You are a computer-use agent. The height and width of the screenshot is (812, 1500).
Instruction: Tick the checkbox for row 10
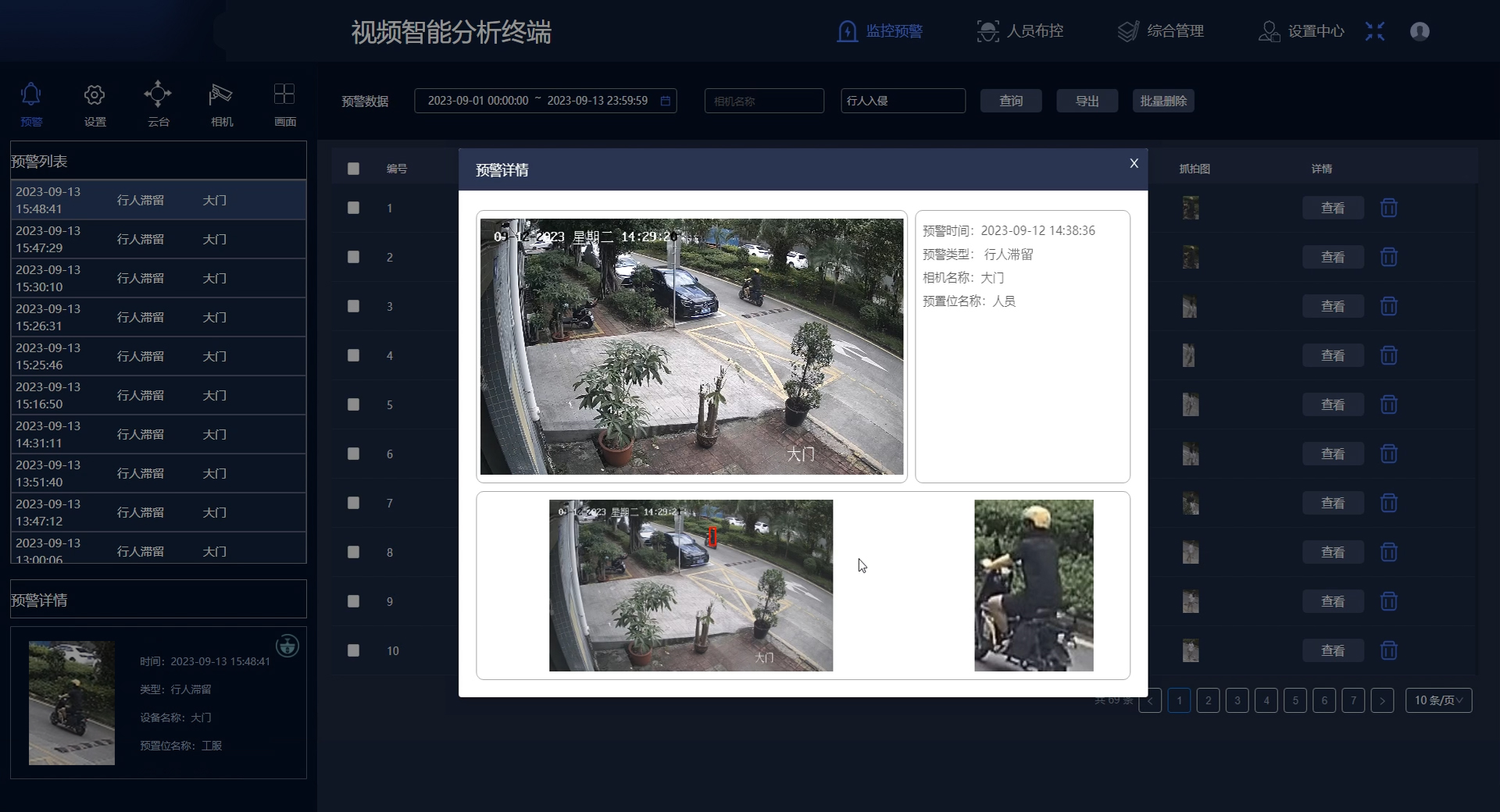click(x=353, y=650)
